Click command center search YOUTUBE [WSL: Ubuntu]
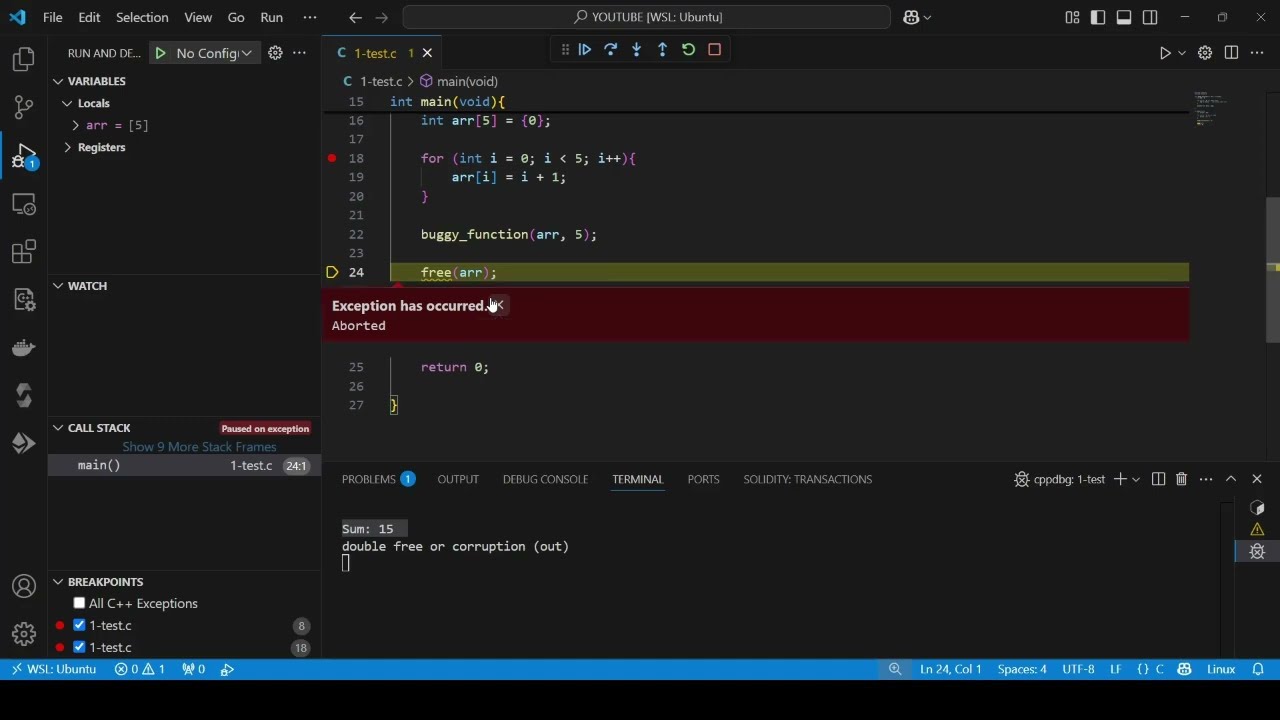Viewport: 1280px width, 720px height. [647, 17]
